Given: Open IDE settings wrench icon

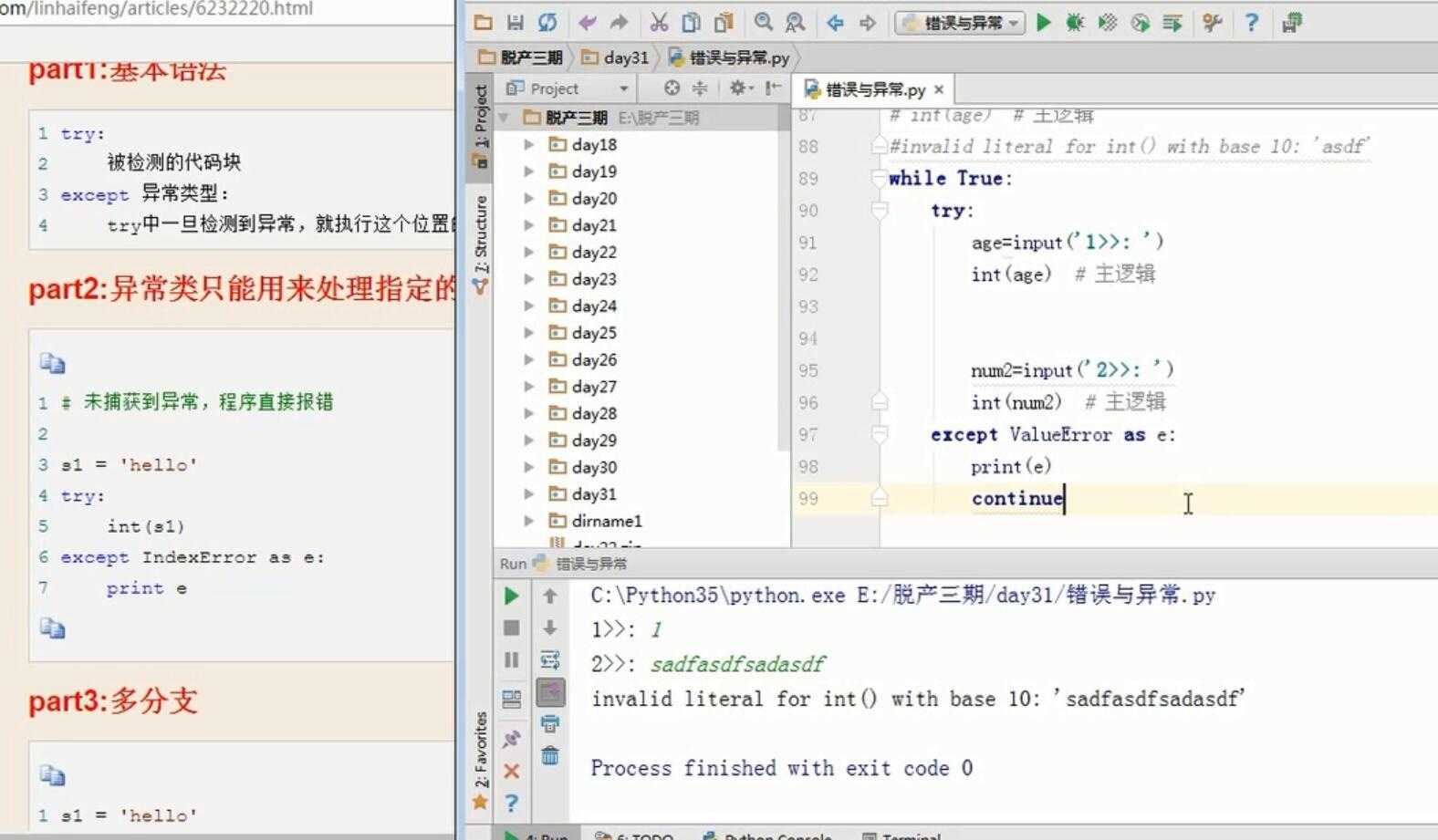Looking at the screenshot, I should pos(1212,23).
